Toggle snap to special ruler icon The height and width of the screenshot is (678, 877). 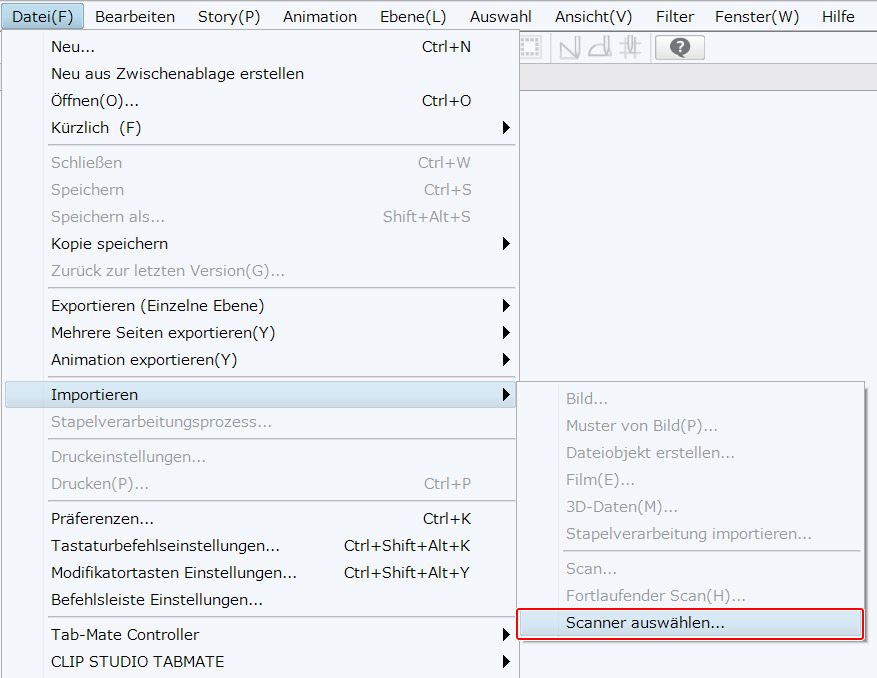600,48
